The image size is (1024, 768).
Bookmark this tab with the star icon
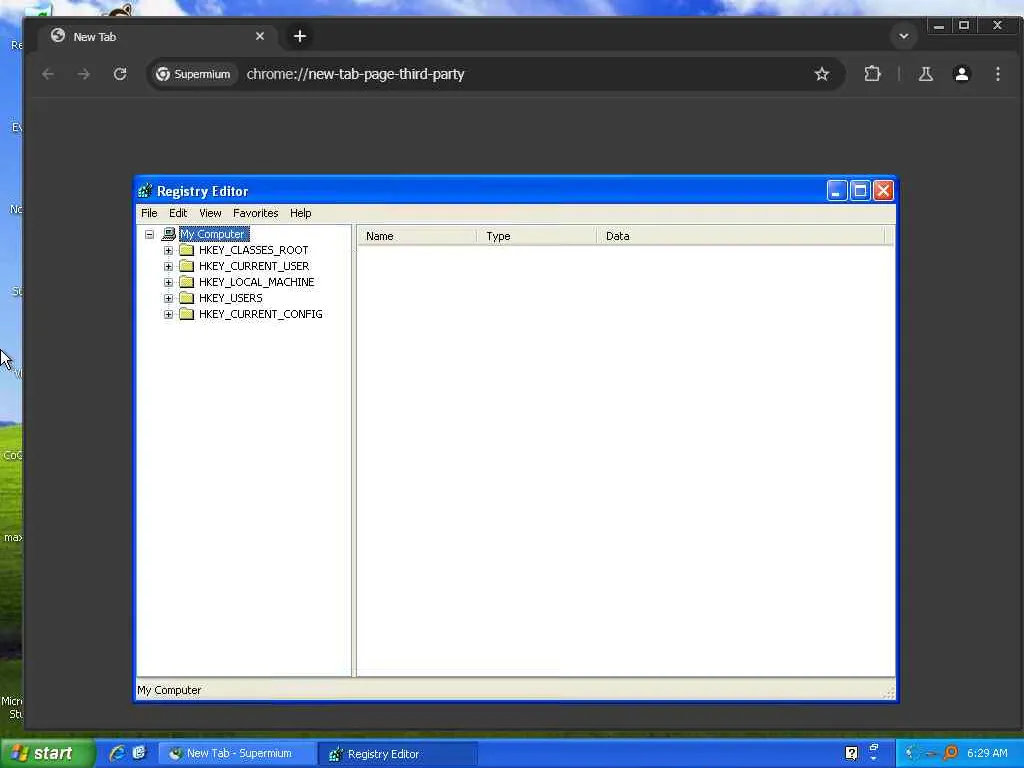click(x=822, y=74)
